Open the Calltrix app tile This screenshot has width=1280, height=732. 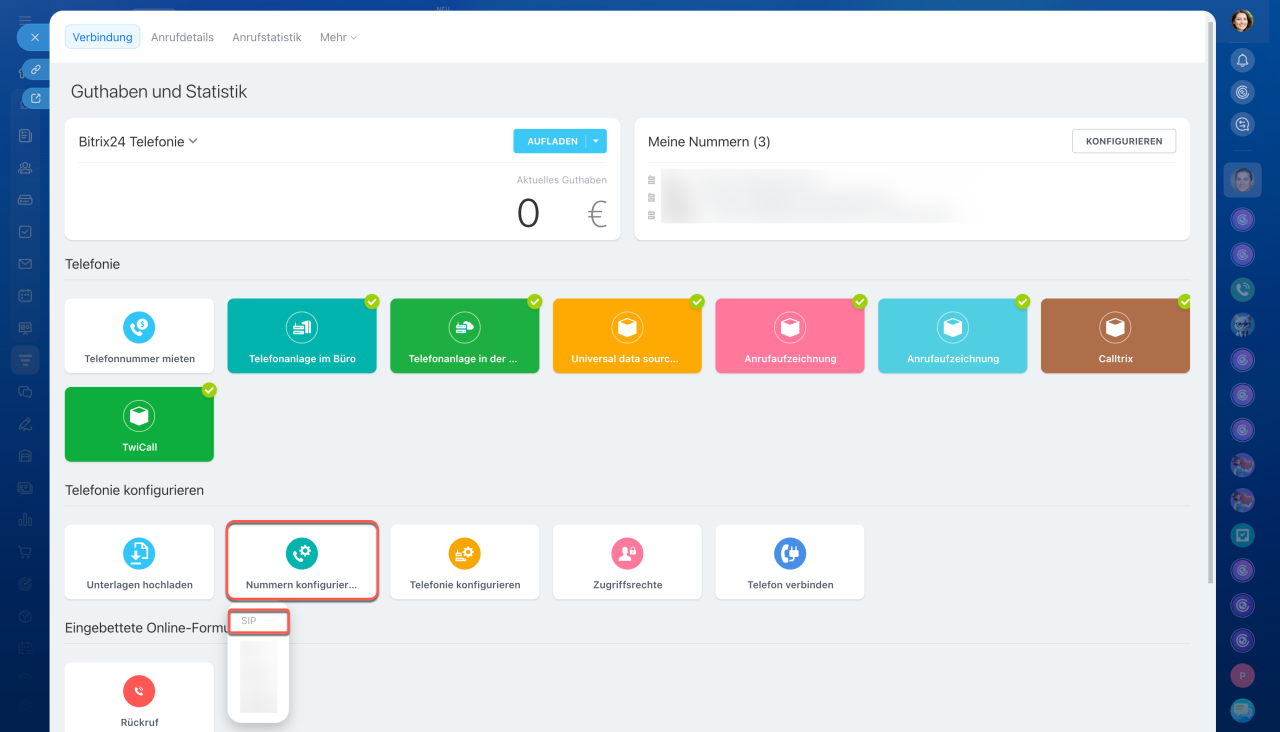coord(1115,336)
